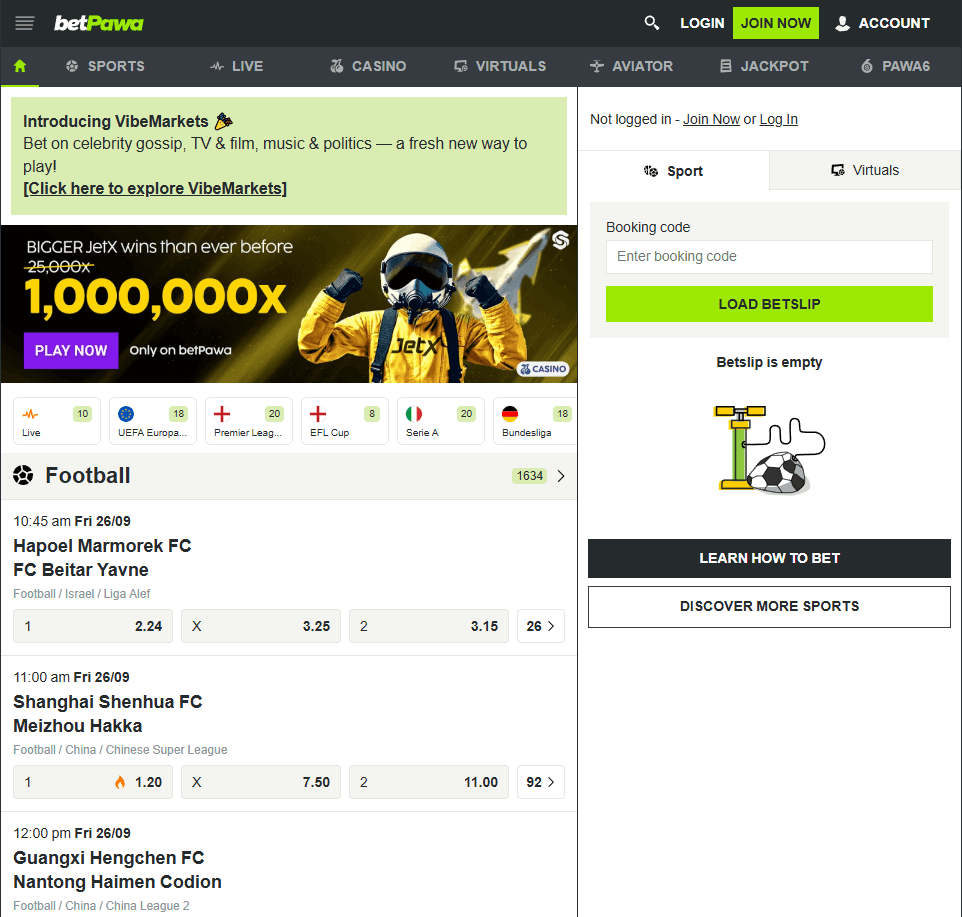Click the hot flame icon on 1.20 odds
962x917 pixels.
click(120, 782)
